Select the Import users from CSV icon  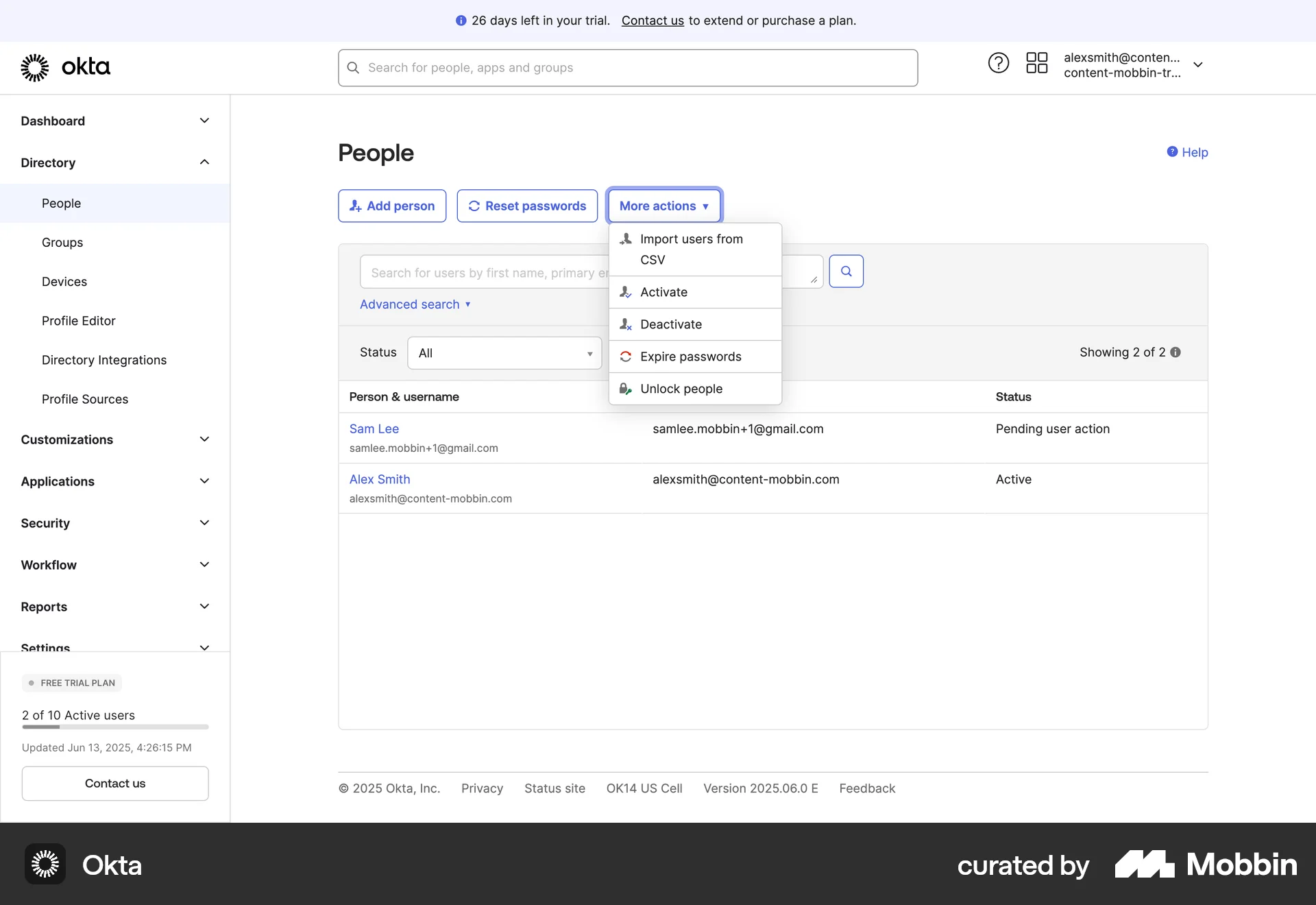625,239
